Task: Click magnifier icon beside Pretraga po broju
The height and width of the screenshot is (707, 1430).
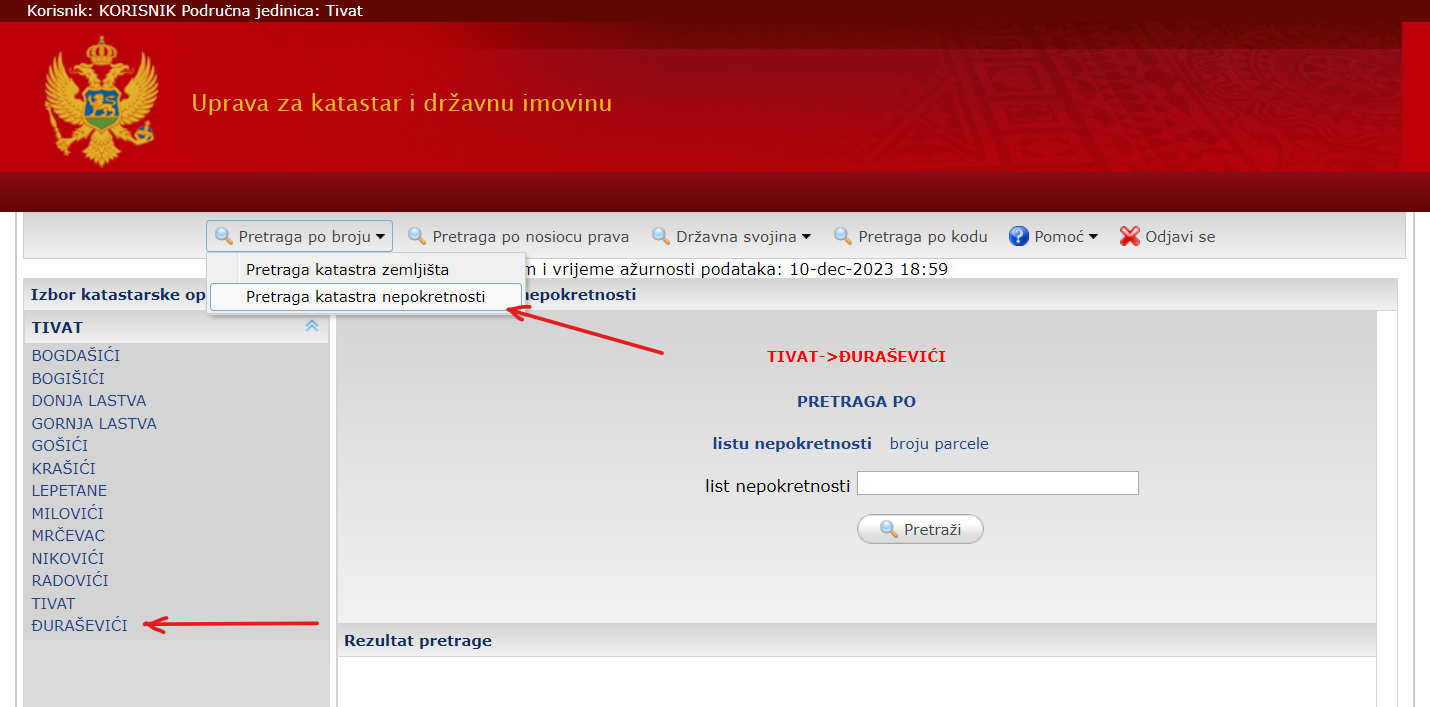Action: (x=224, y=237)
